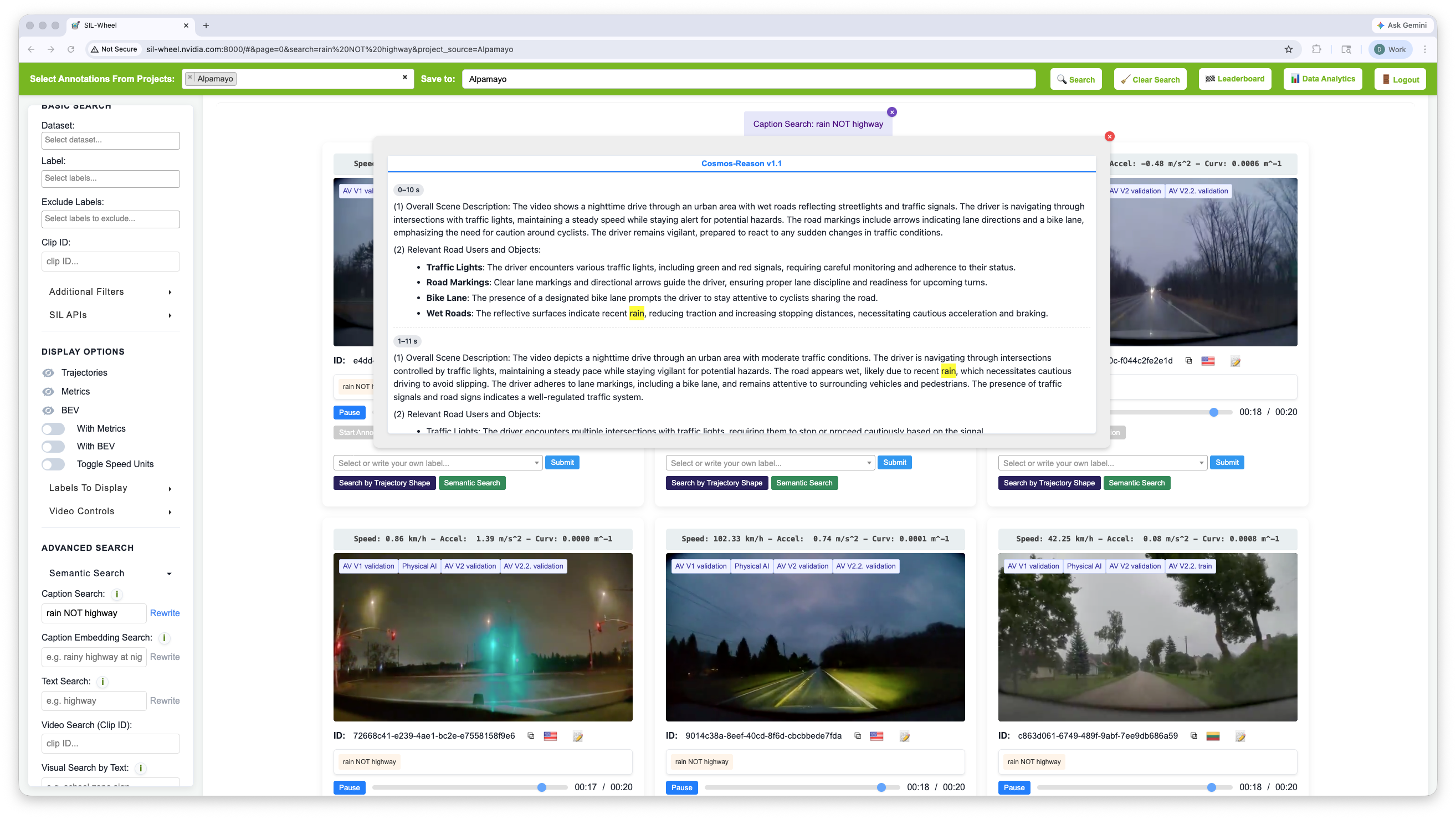Click the US flag beside clip f044c2fe2e1d

pyautogui.click(x=1208, y=361)
